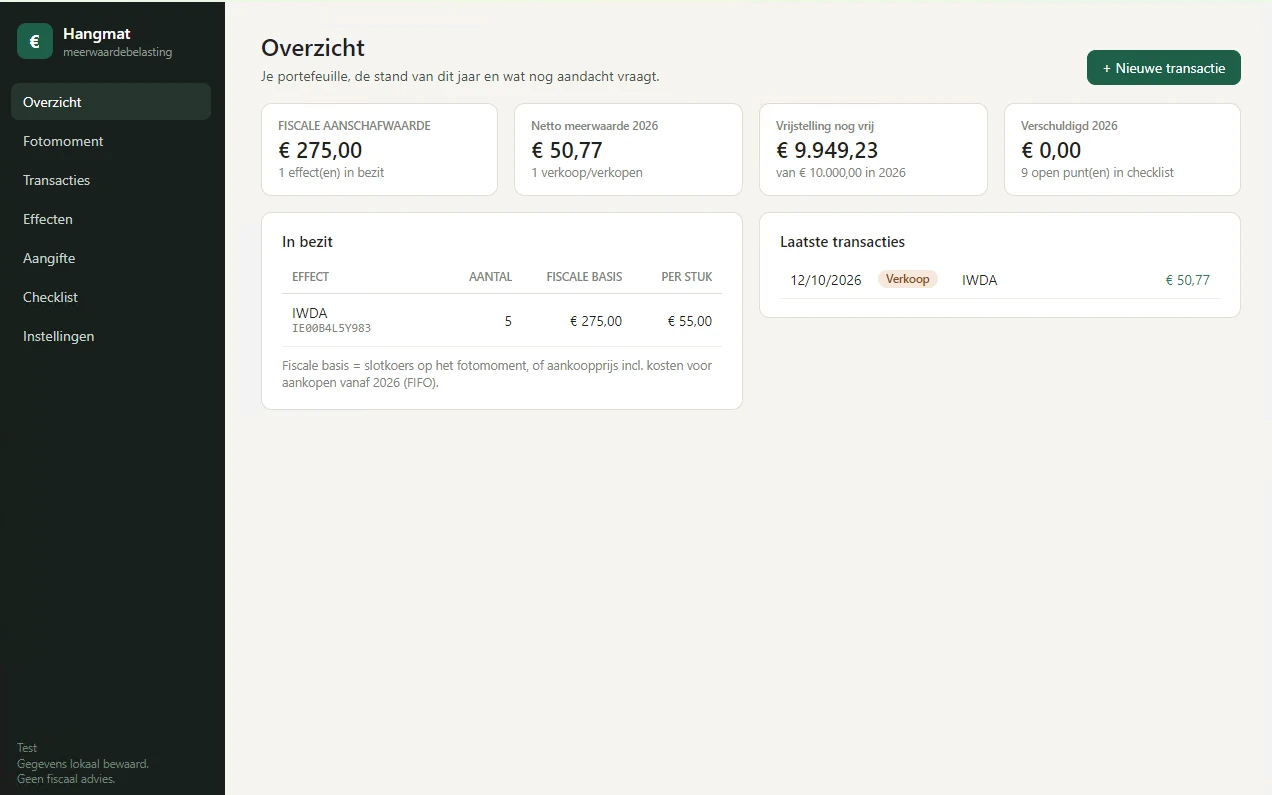This screenshot has width=1272, height=795.
Task: Click the Verschuldigd 2026 card
Action: 1122,149
